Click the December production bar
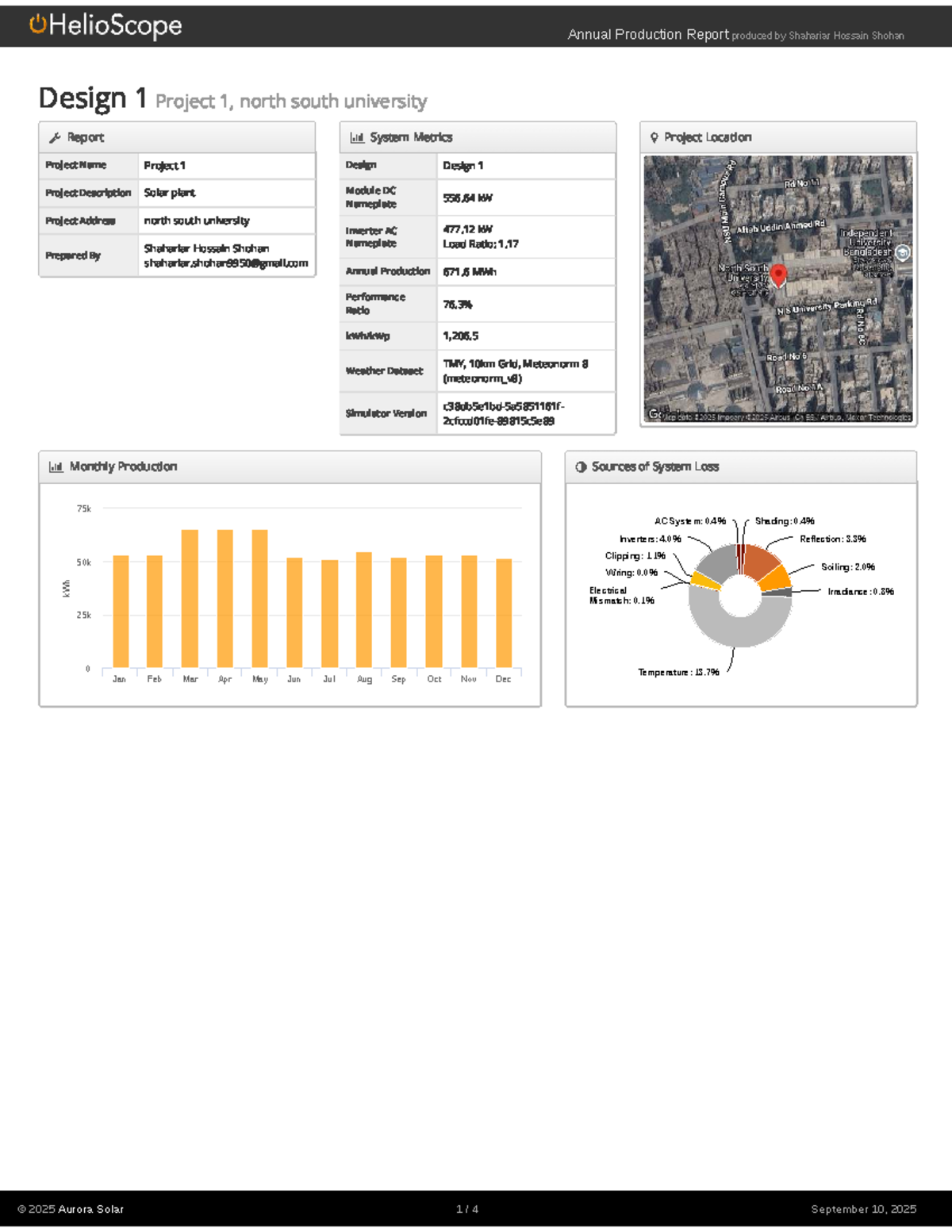This screenshot has height=1232, width=952. [x=504, y=613]
